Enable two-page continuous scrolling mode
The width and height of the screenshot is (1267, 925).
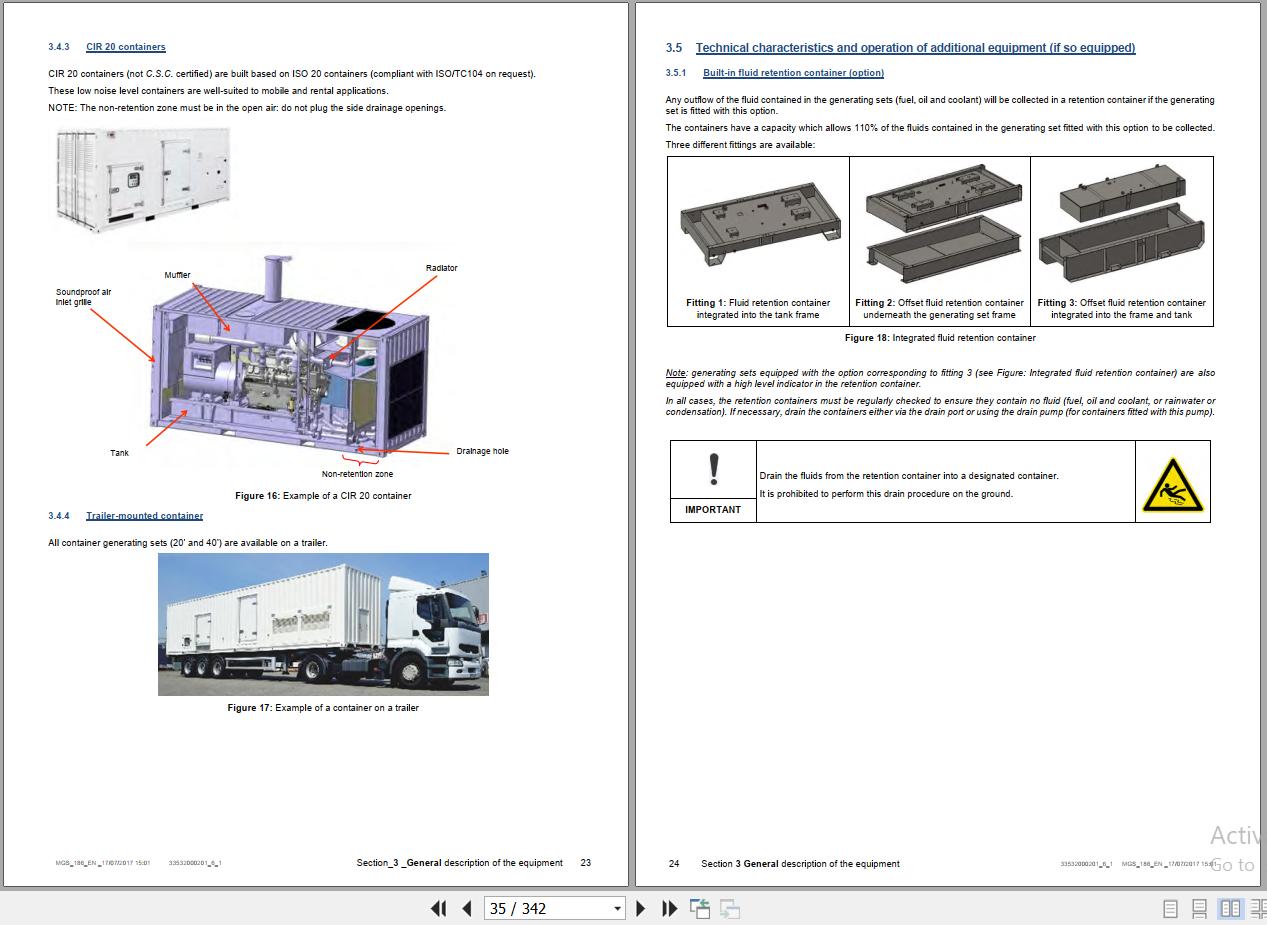1258,908
